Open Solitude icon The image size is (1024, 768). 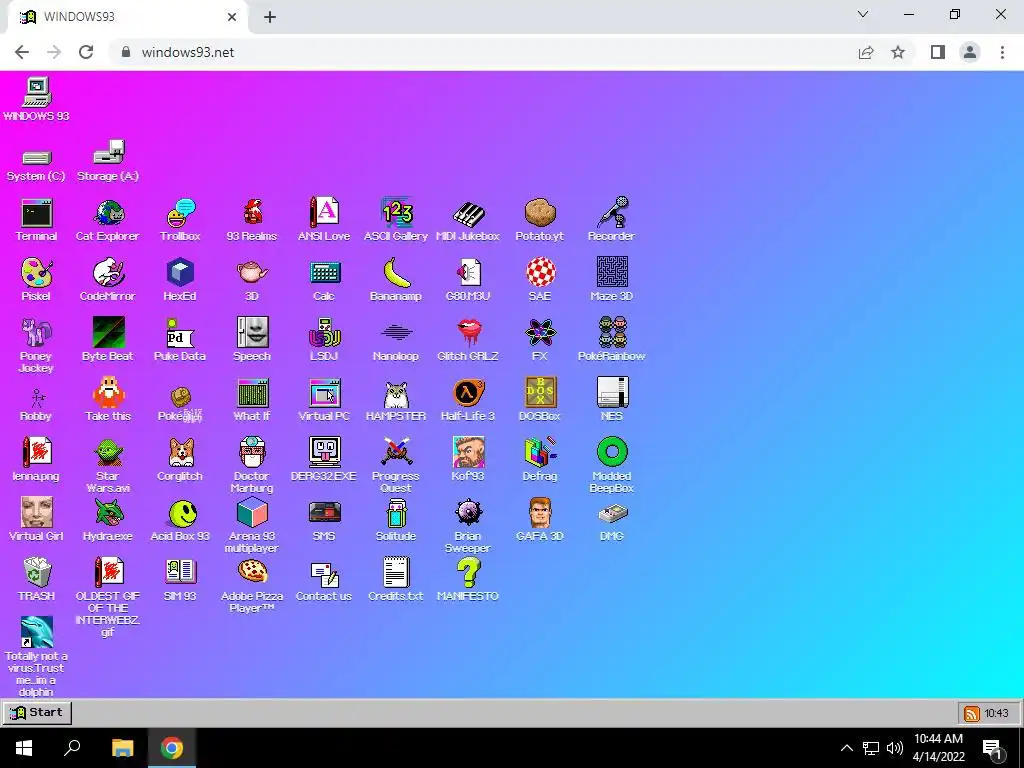[396, 513]
